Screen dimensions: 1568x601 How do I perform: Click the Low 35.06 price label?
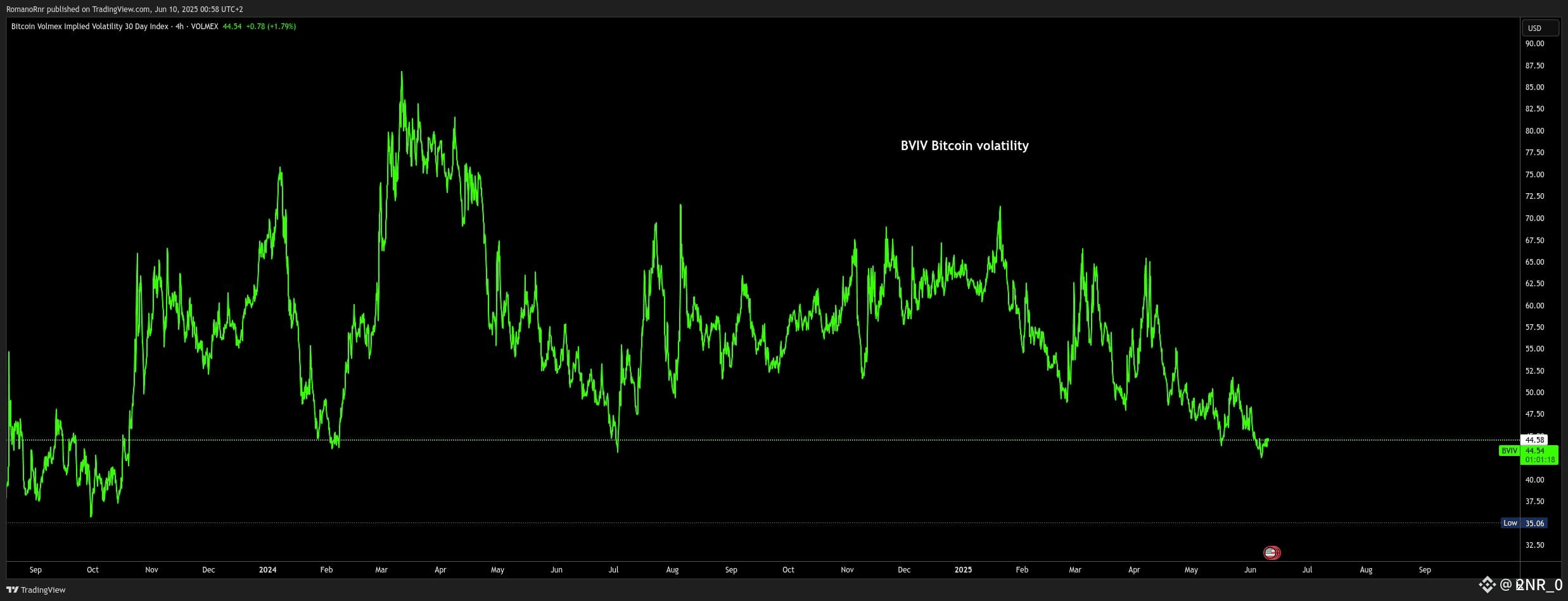pos(1524,523)
